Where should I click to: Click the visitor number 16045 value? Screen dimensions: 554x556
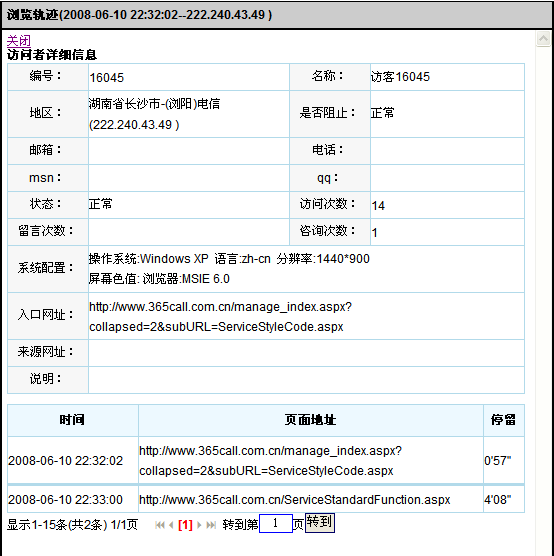tap(106, 77)
